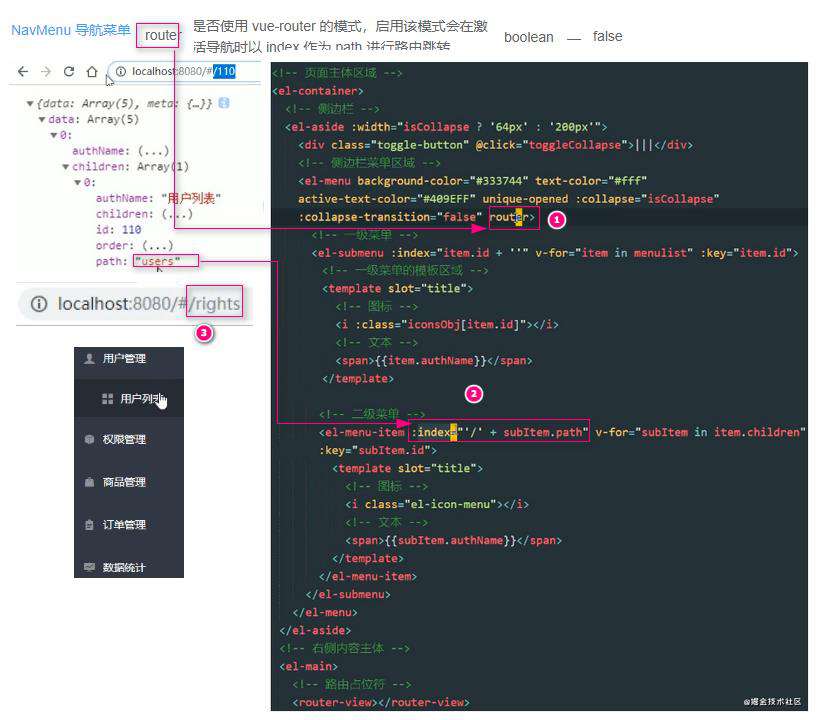Viewport: 817px width, 720px height.
Task: Click the chart icon beside 数据统计
Action: tap(89, 567)
